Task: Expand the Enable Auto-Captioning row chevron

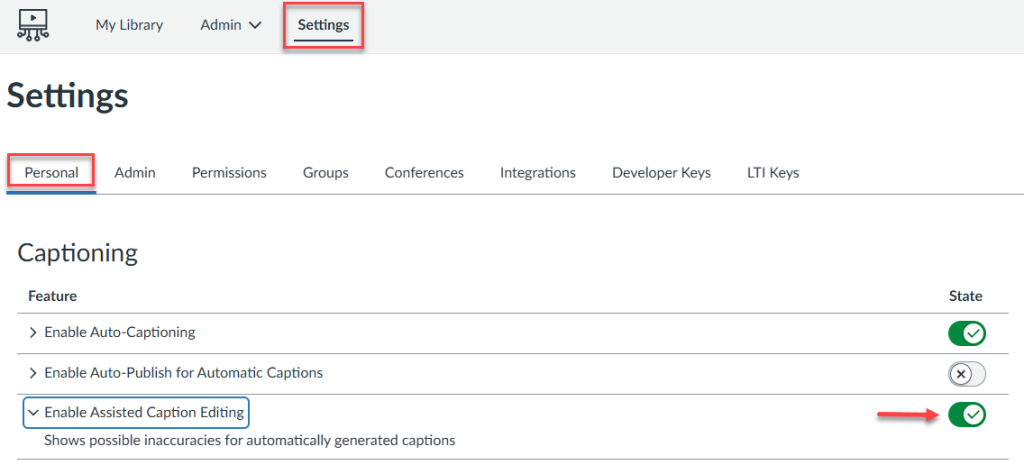Action: point(33,332)
